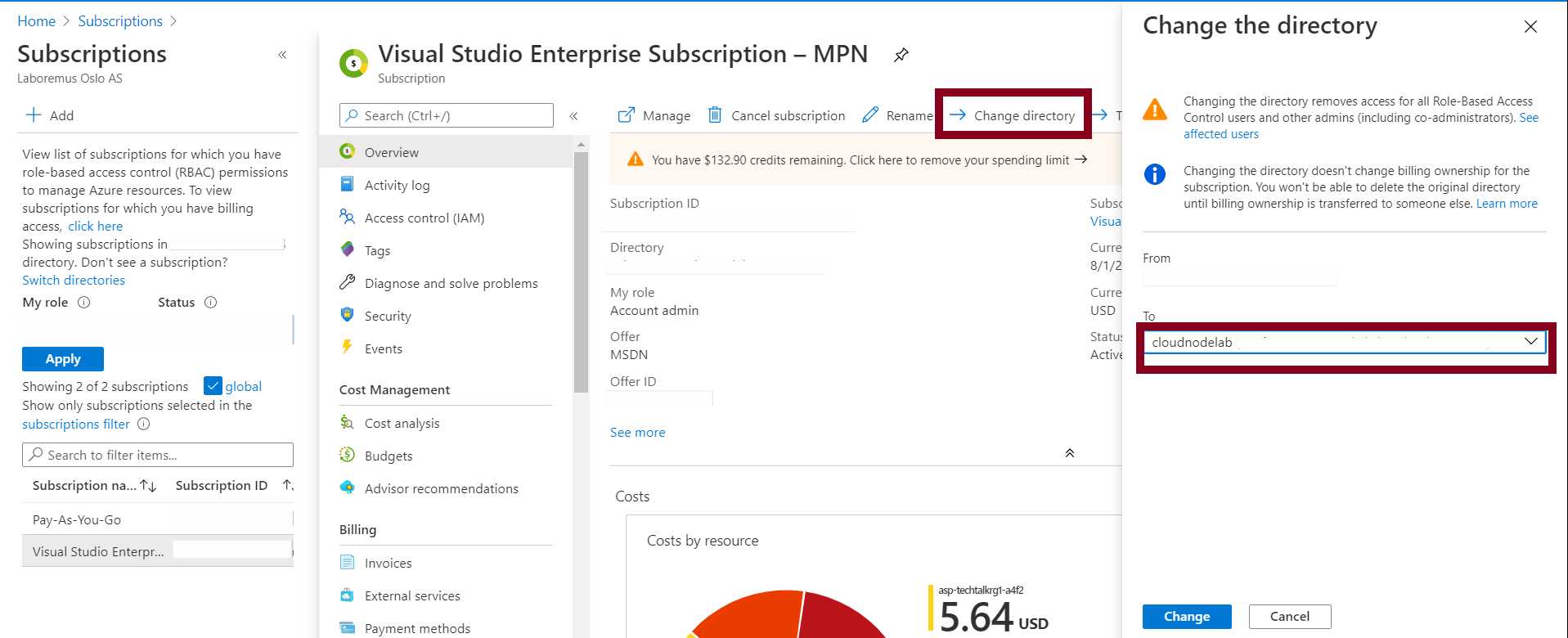1568x638 pixels.
Task: Collapse the Subscriptions list pane
Action: click(x=282, y=55)
